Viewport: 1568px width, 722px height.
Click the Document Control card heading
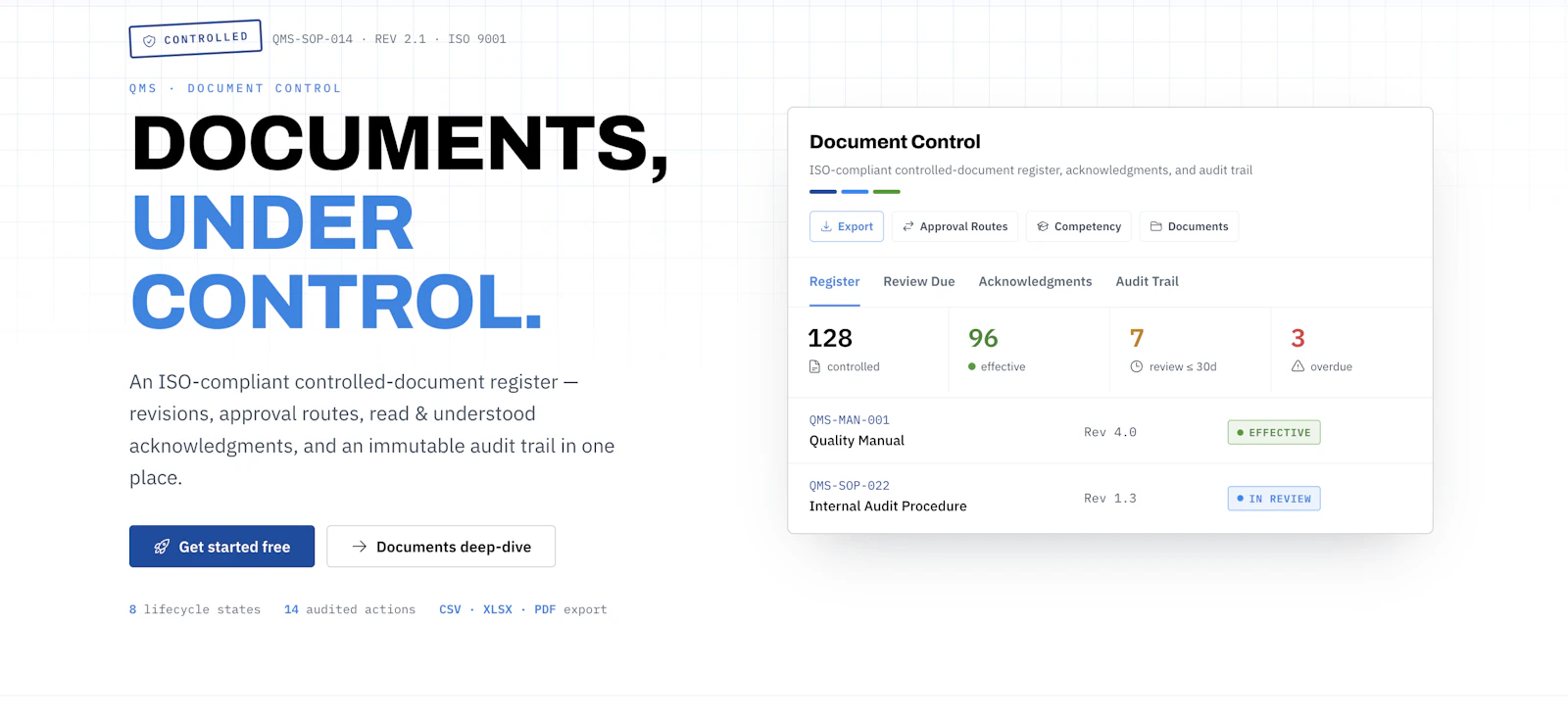tap(895, 142)
